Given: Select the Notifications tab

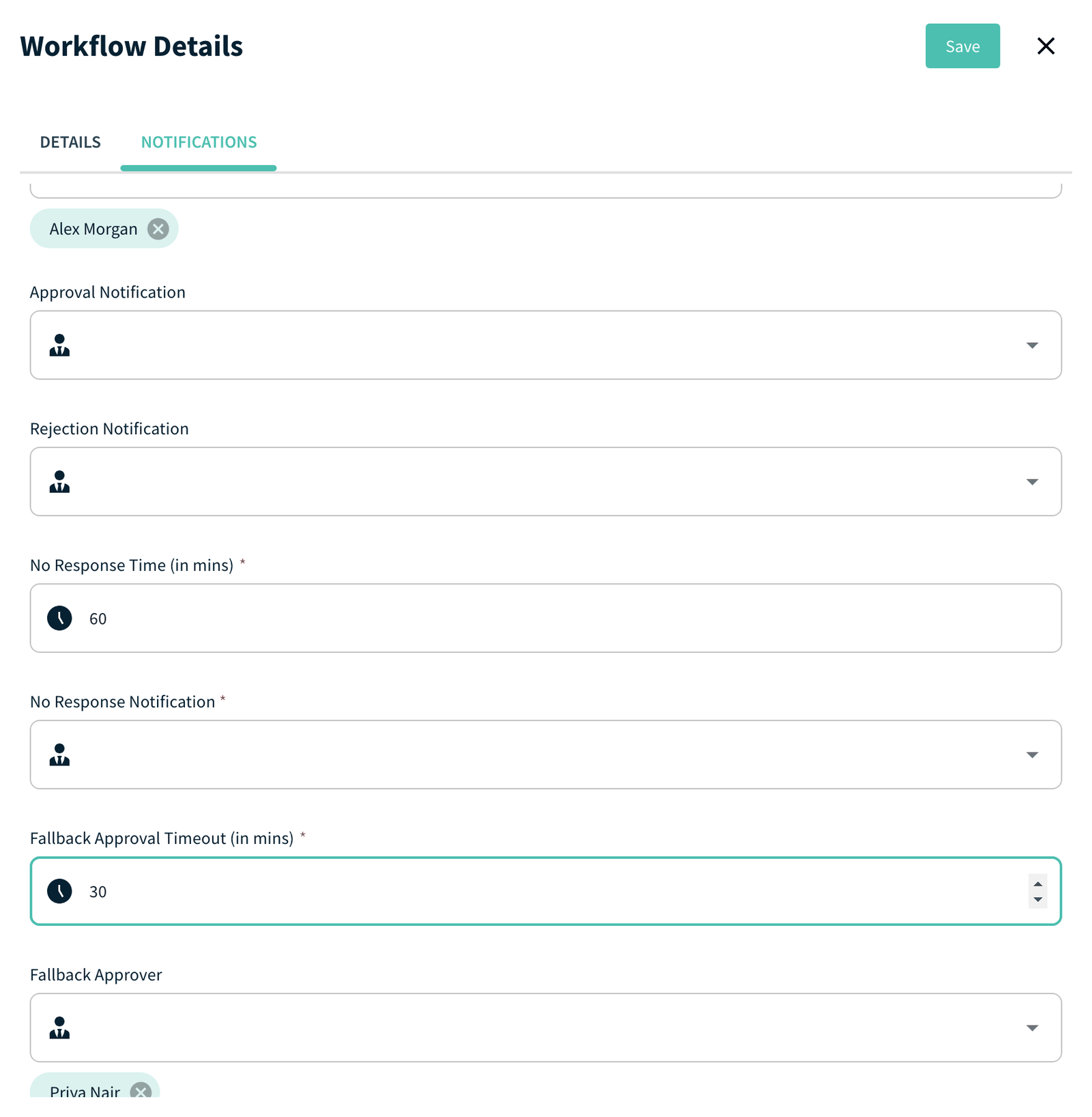Looking at the screenshot, I should tap(199, 142).
